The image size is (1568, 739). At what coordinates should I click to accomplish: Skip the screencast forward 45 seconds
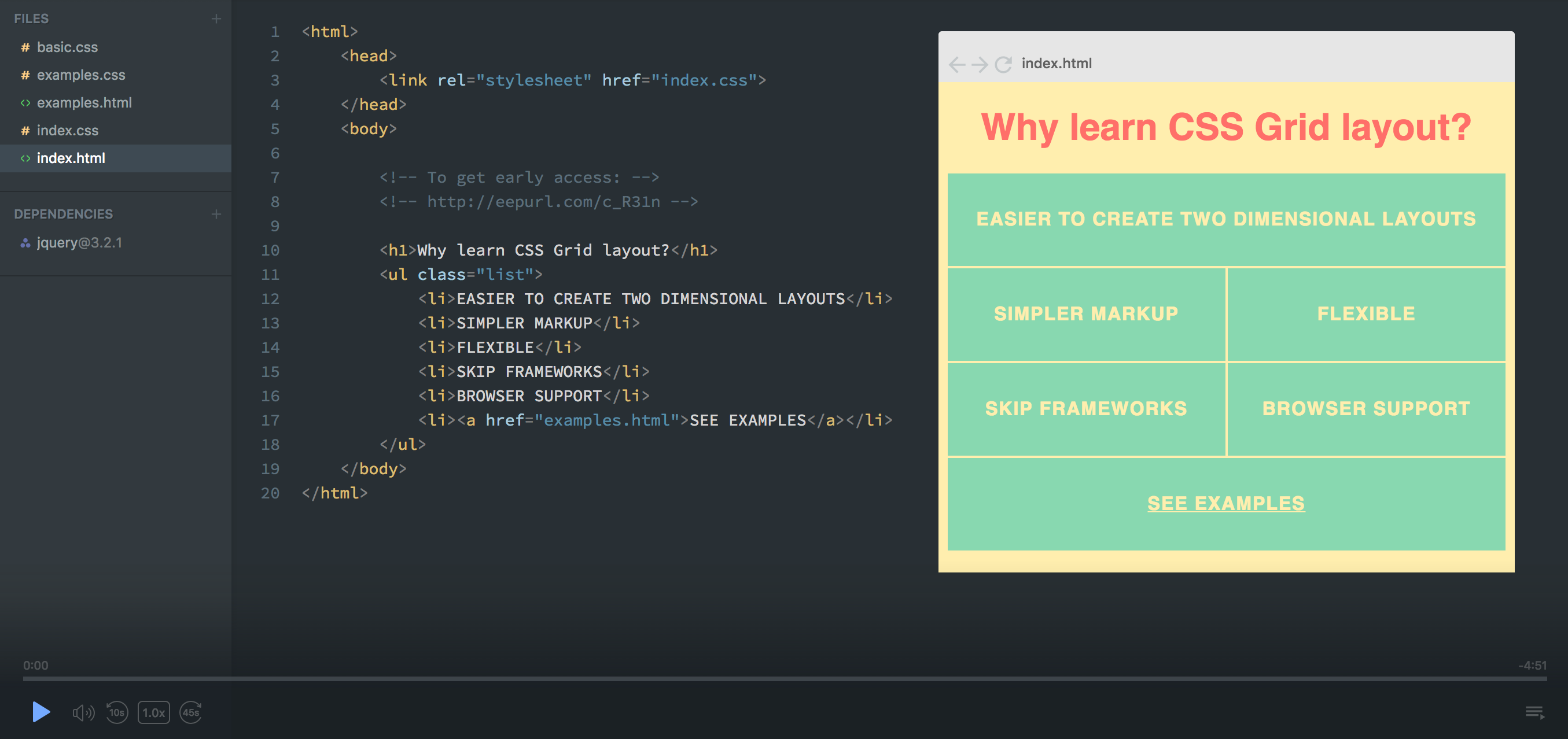pyautogui.click(x=190, y=712)
